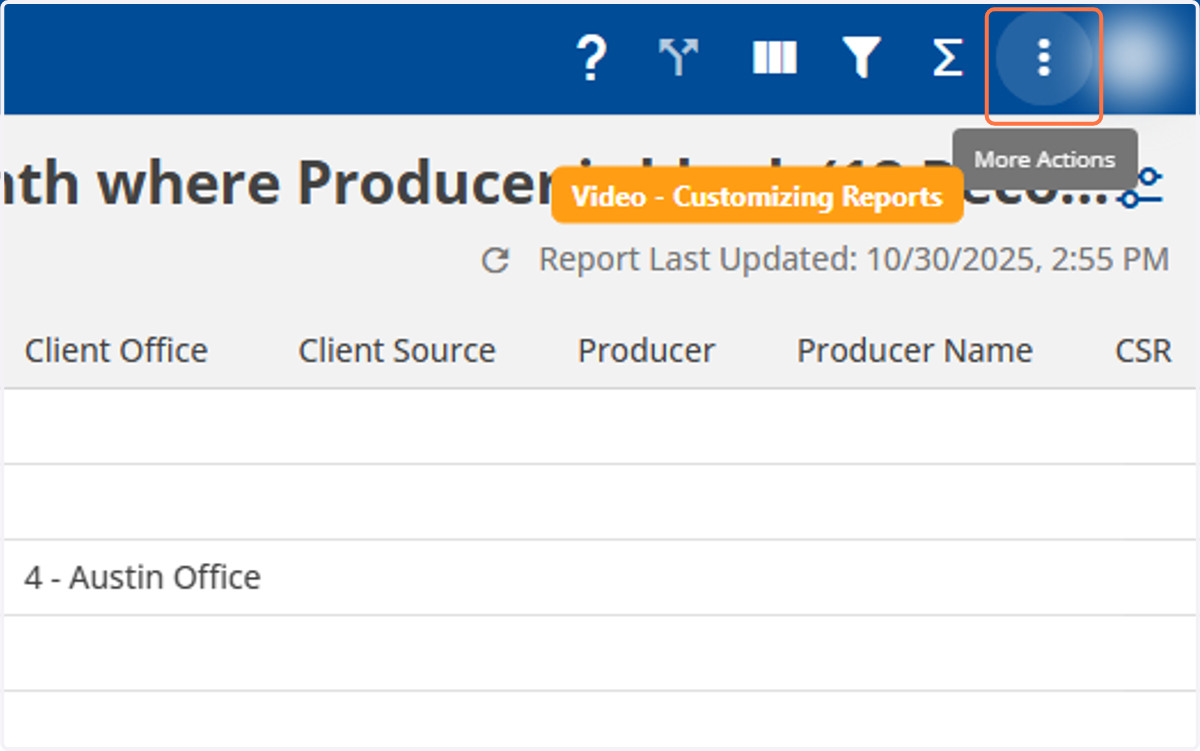Open the sigma totals icon

(946, 58)
